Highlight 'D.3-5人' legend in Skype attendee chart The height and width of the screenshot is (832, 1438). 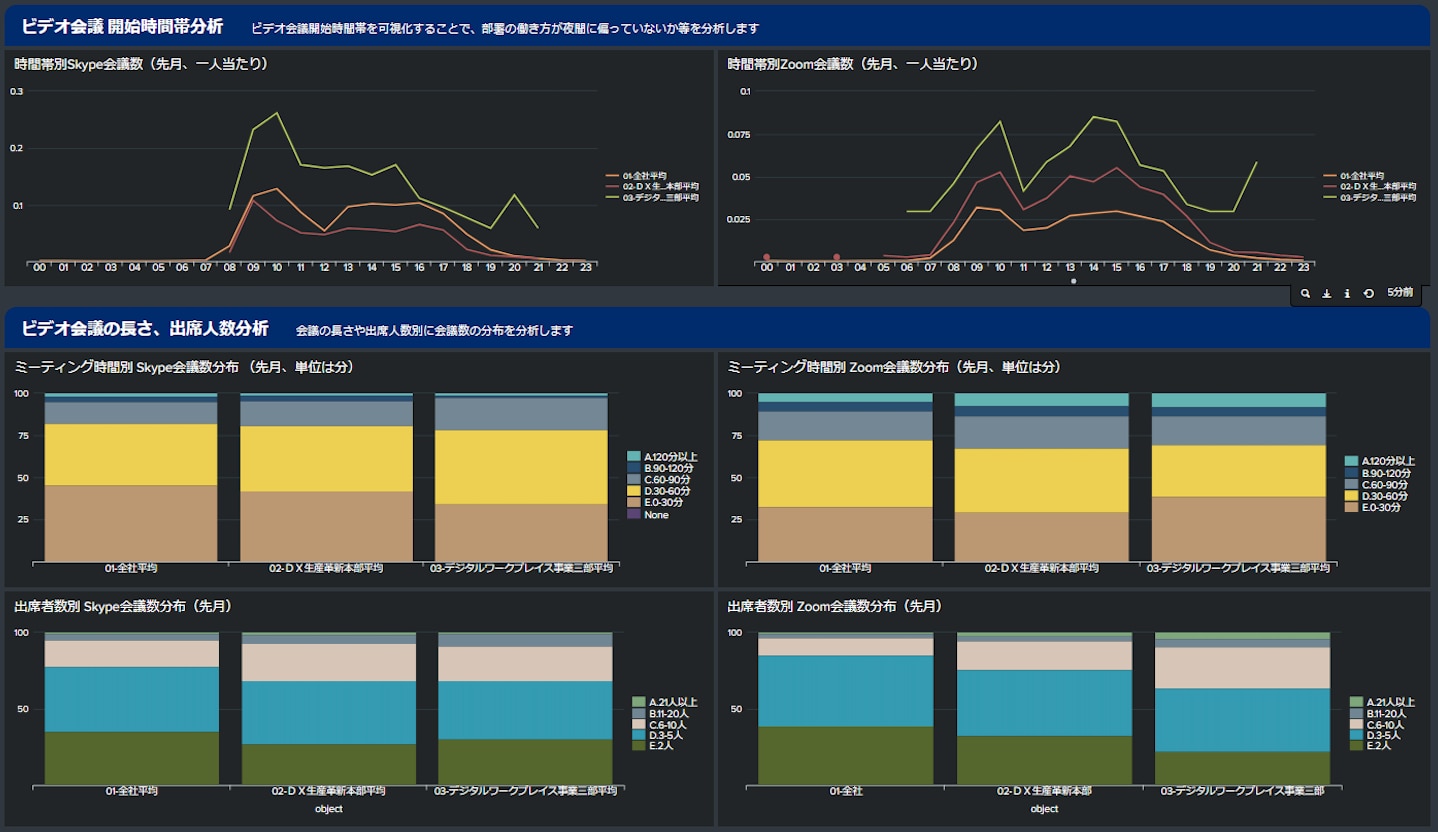(658, 735)
